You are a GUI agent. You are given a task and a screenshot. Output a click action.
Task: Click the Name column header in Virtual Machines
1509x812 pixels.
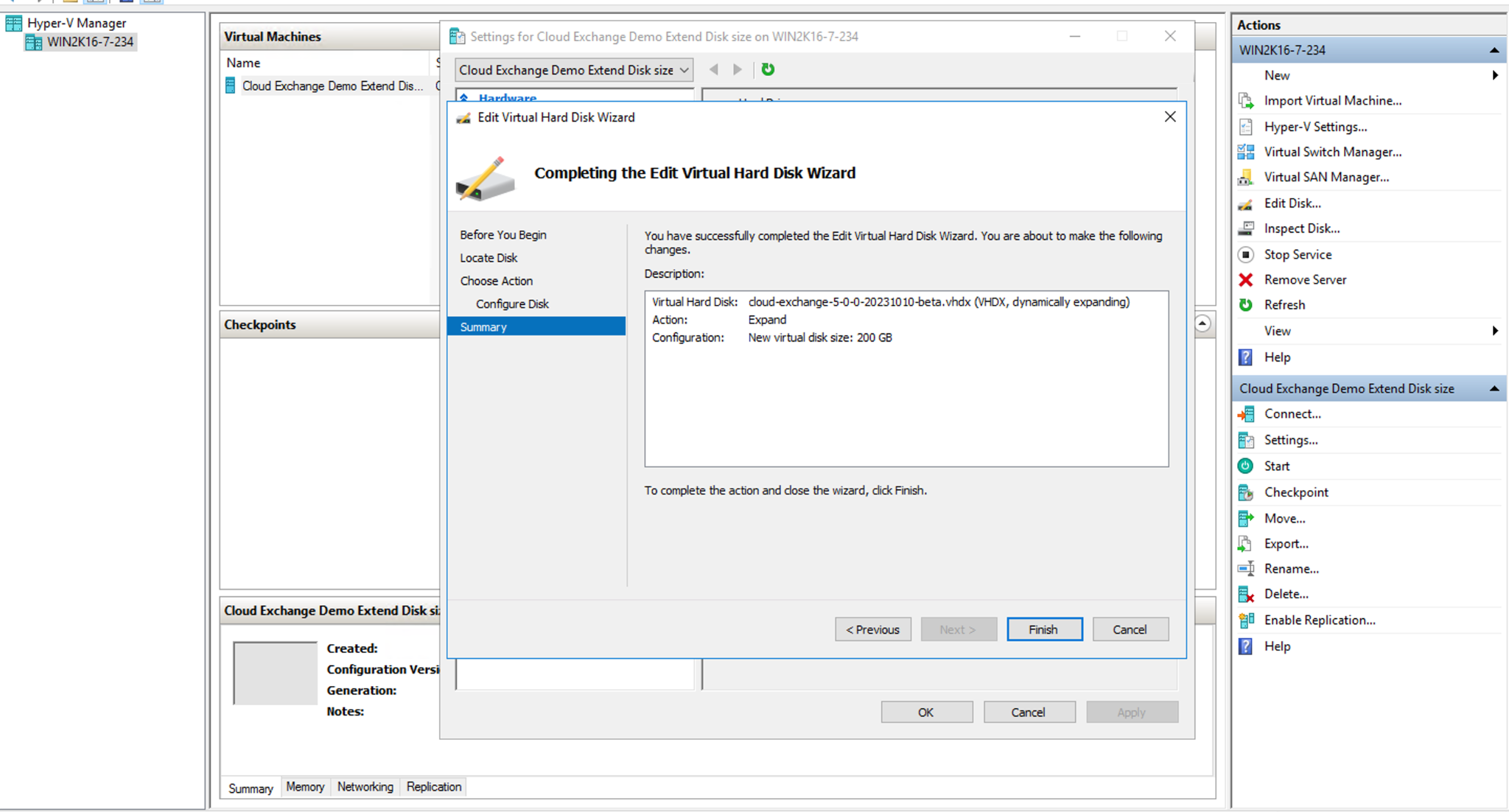(x=326, y=63)
